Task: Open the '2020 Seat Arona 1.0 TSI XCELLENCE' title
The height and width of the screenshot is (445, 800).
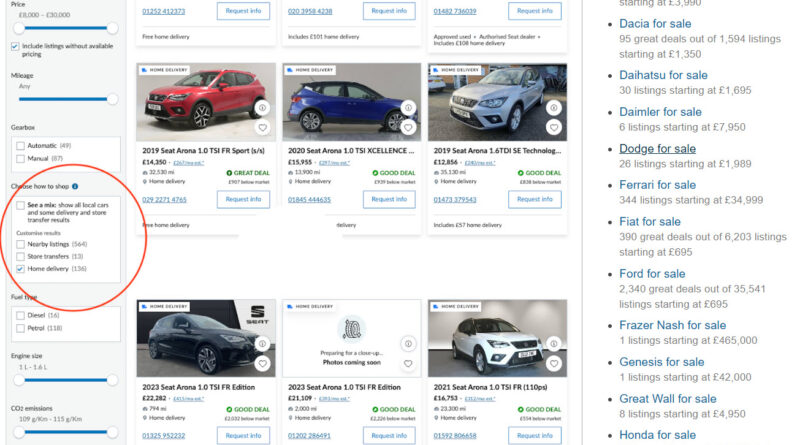Action: [x=351, y=151]
